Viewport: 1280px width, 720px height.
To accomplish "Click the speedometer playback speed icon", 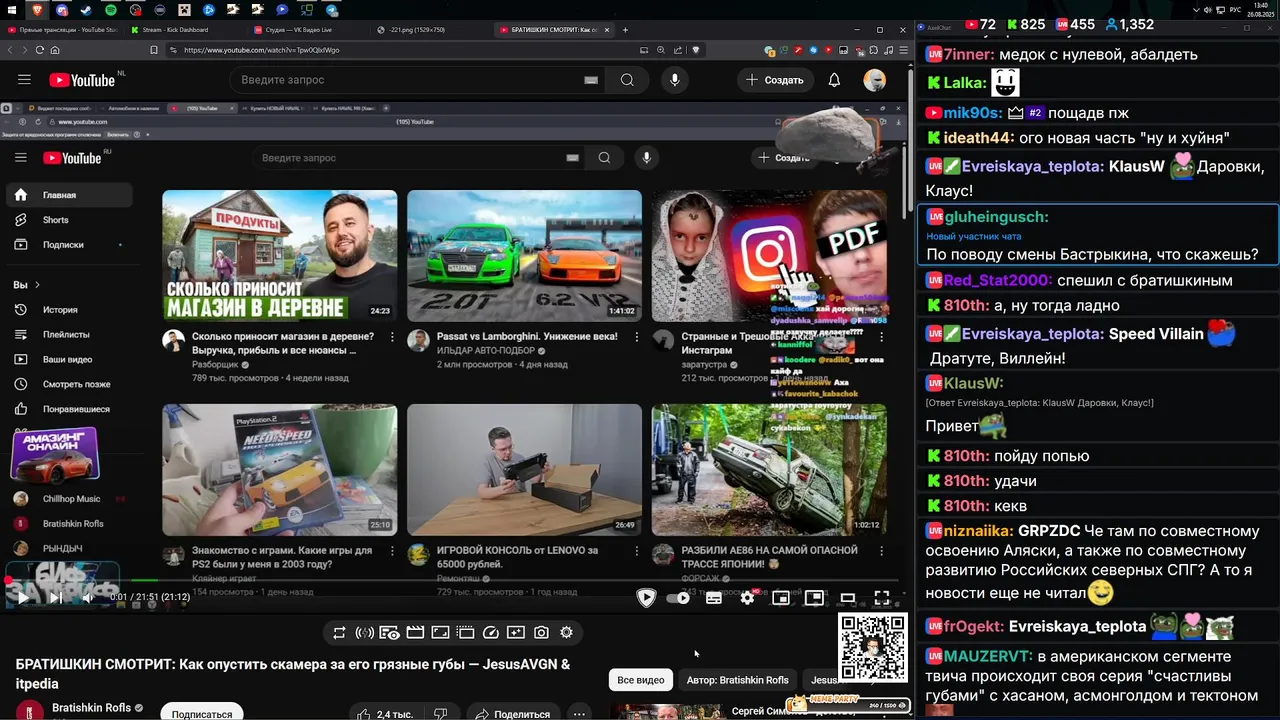I will [x=490, y=632].
